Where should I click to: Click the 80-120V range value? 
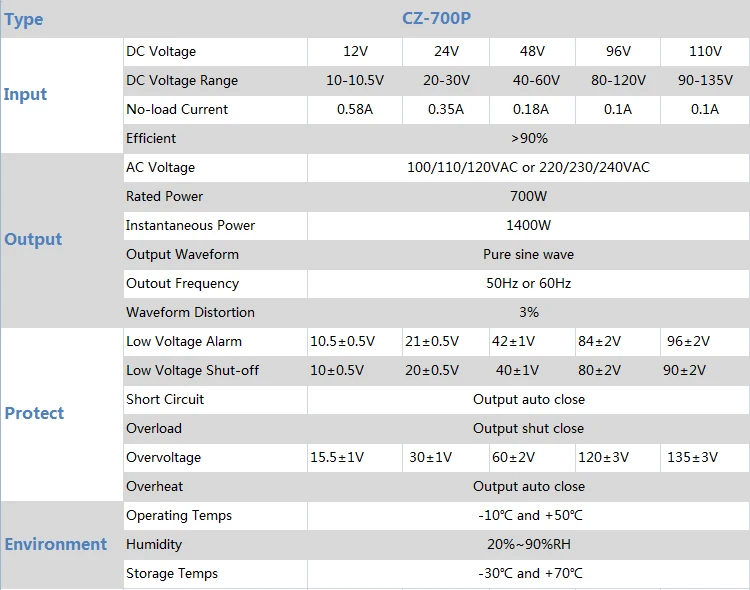(618, 80)
